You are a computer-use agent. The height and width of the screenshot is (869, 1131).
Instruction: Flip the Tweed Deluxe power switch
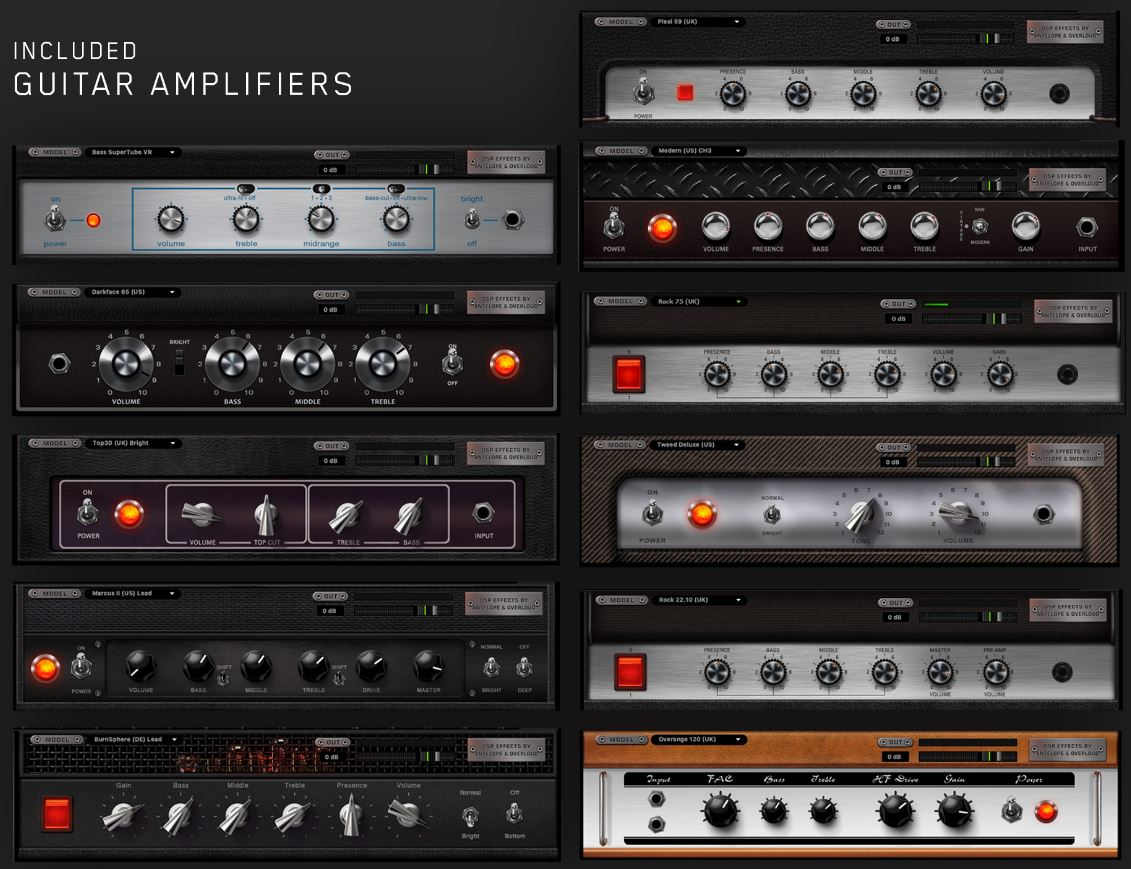(x=652, y=513)
